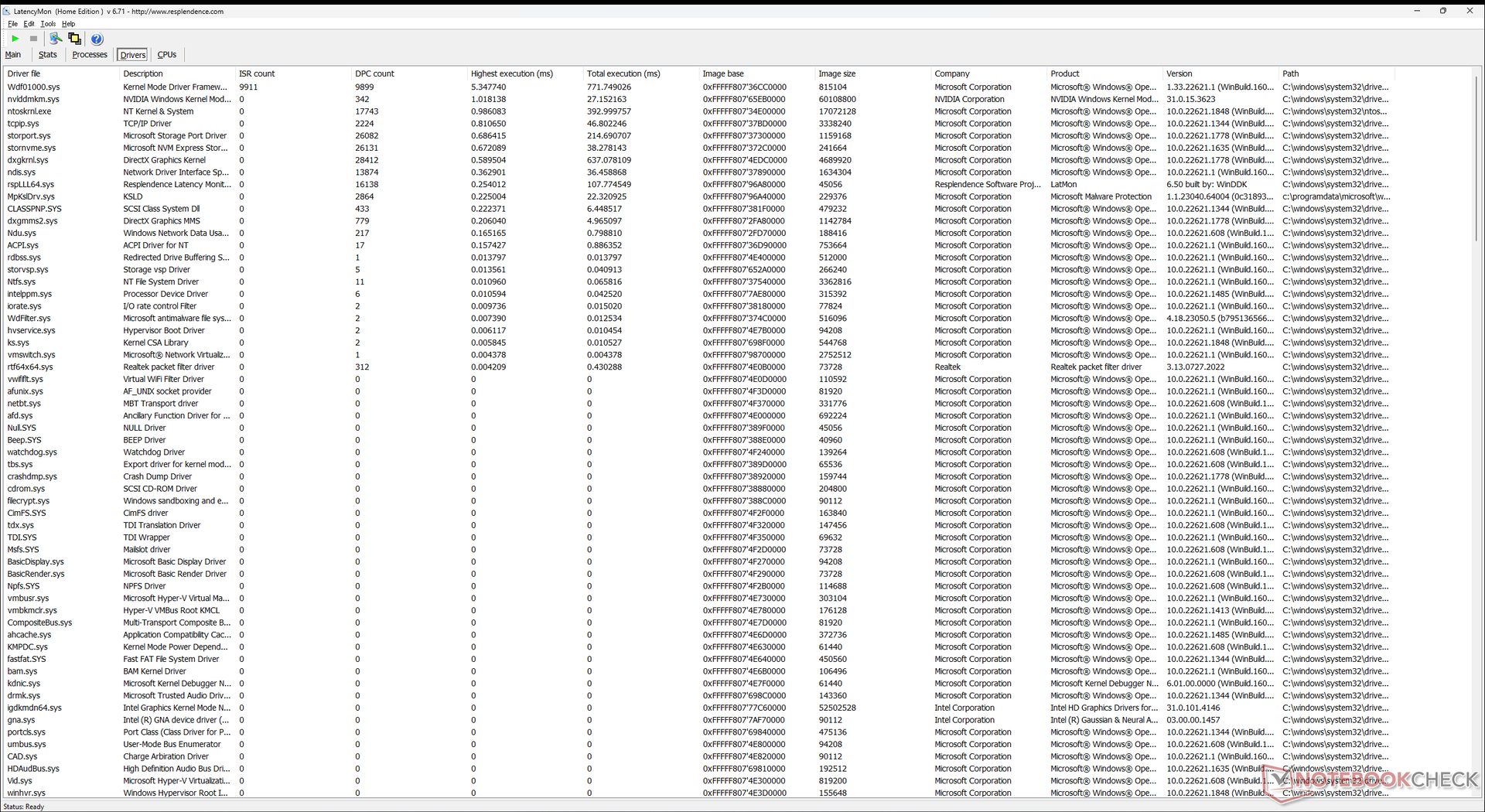Click the 'Intel Graphics Kernel Mode N...' description cell
The width and height of the screenshot is (1485, 812).
click(177, 708)
